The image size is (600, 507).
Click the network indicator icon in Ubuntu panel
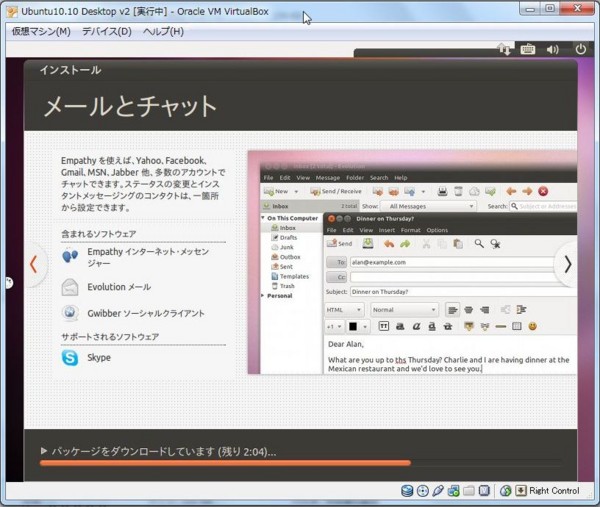(x=504, y=49)
